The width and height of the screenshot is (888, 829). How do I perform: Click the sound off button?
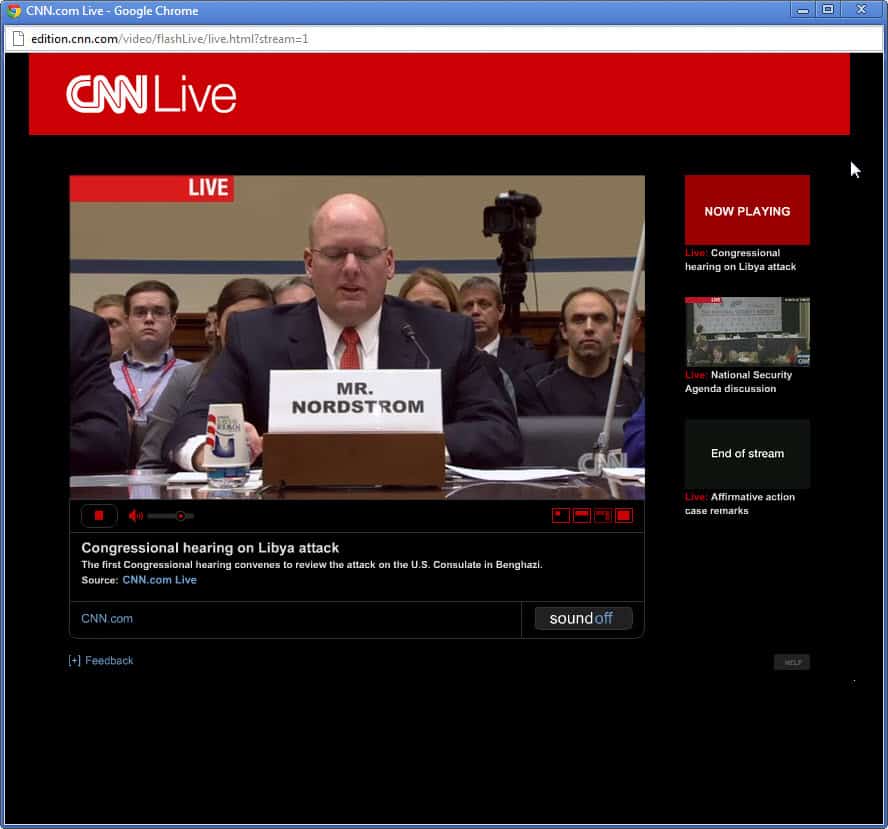tap(583, 618)
